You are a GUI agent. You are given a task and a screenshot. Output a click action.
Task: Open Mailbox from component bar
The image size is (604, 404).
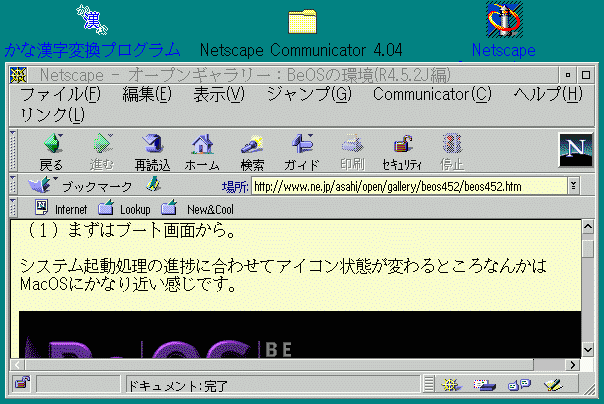tap(485, 384)
